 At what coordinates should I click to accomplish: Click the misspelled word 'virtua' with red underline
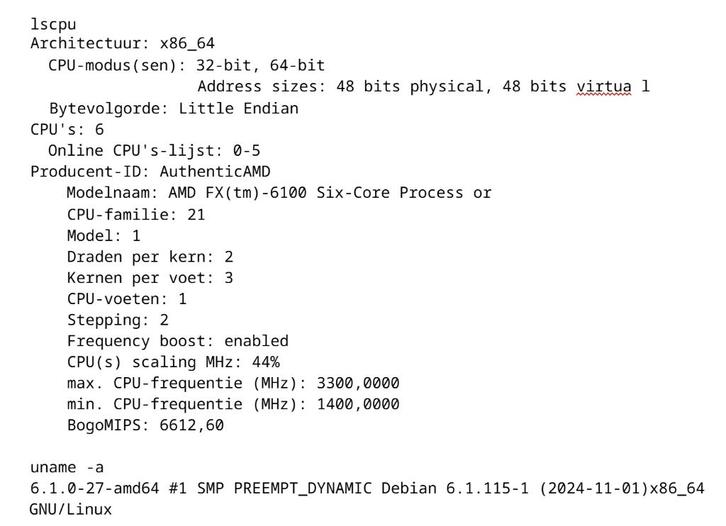[x=604, y=87]
